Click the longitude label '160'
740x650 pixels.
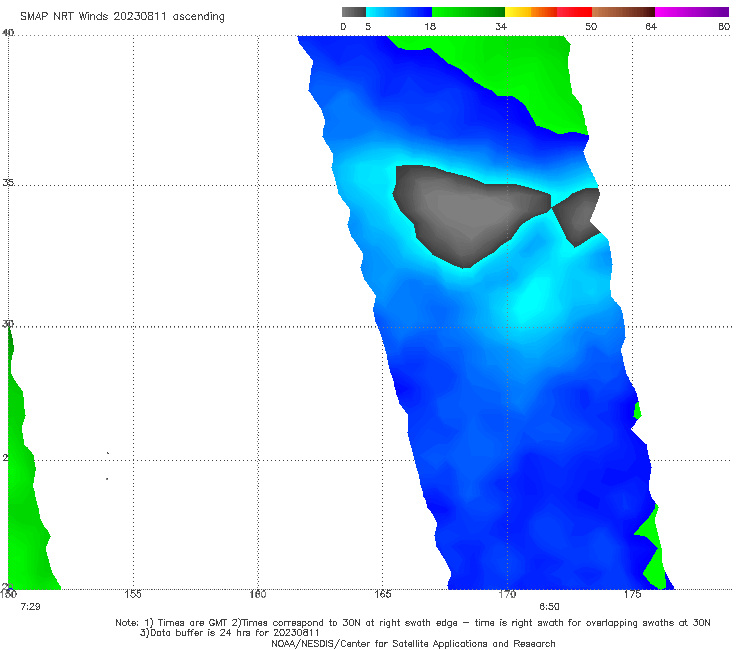coord(258,594)
